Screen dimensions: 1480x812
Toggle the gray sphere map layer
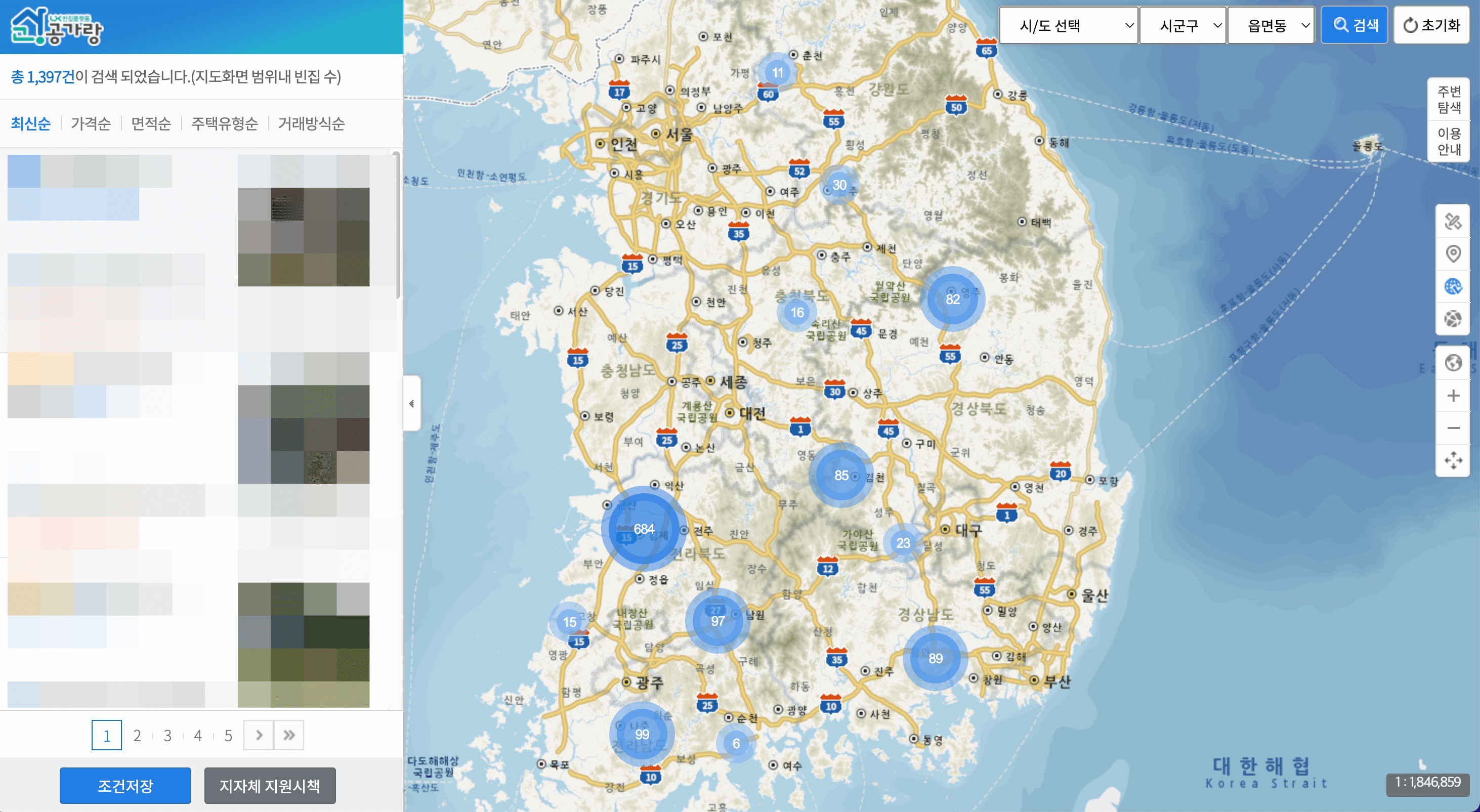(x=1452, y=318)
